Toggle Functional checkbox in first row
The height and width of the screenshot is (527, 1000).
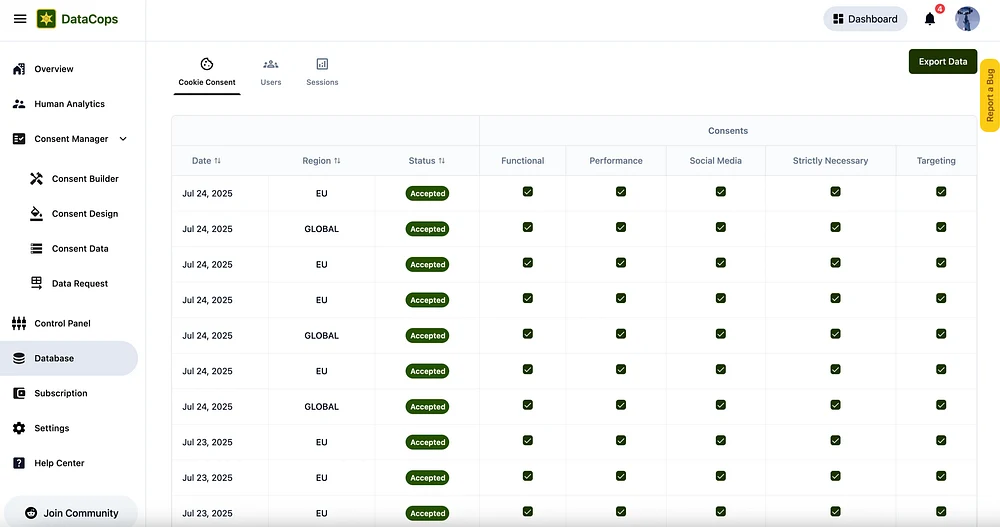528,192
